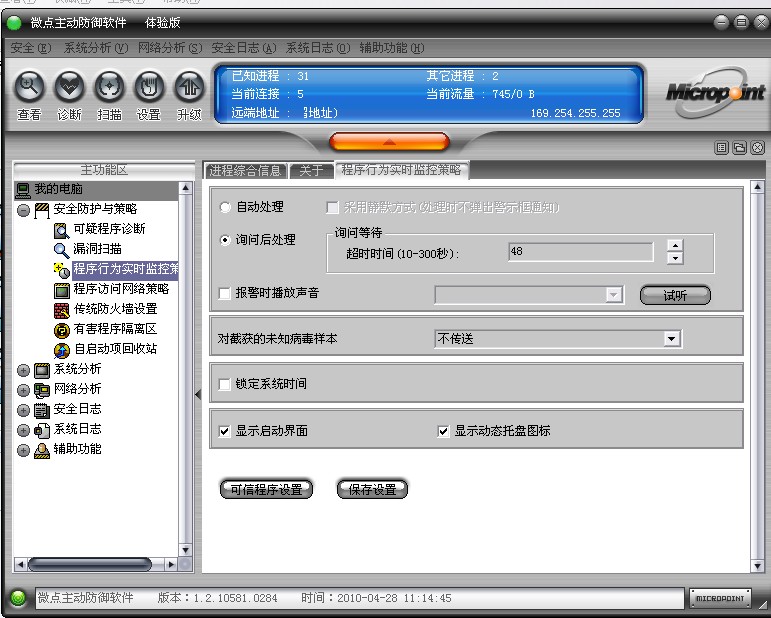Open 自启动项回收站 item
Viewport: 771px width, 618px height.
click(115, 349)
